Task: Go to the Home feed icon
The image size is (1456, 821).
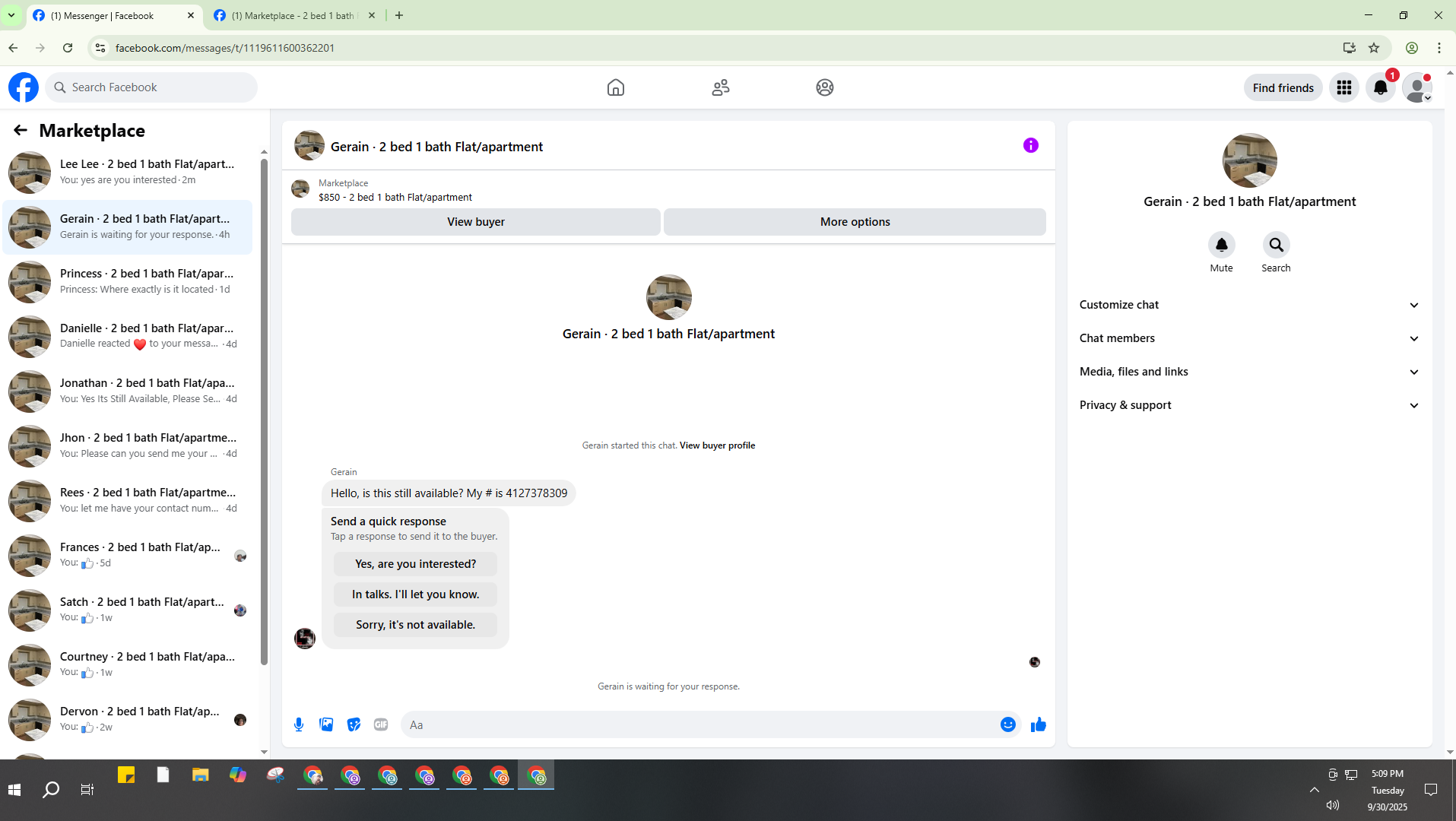Action: coord(616,87)
